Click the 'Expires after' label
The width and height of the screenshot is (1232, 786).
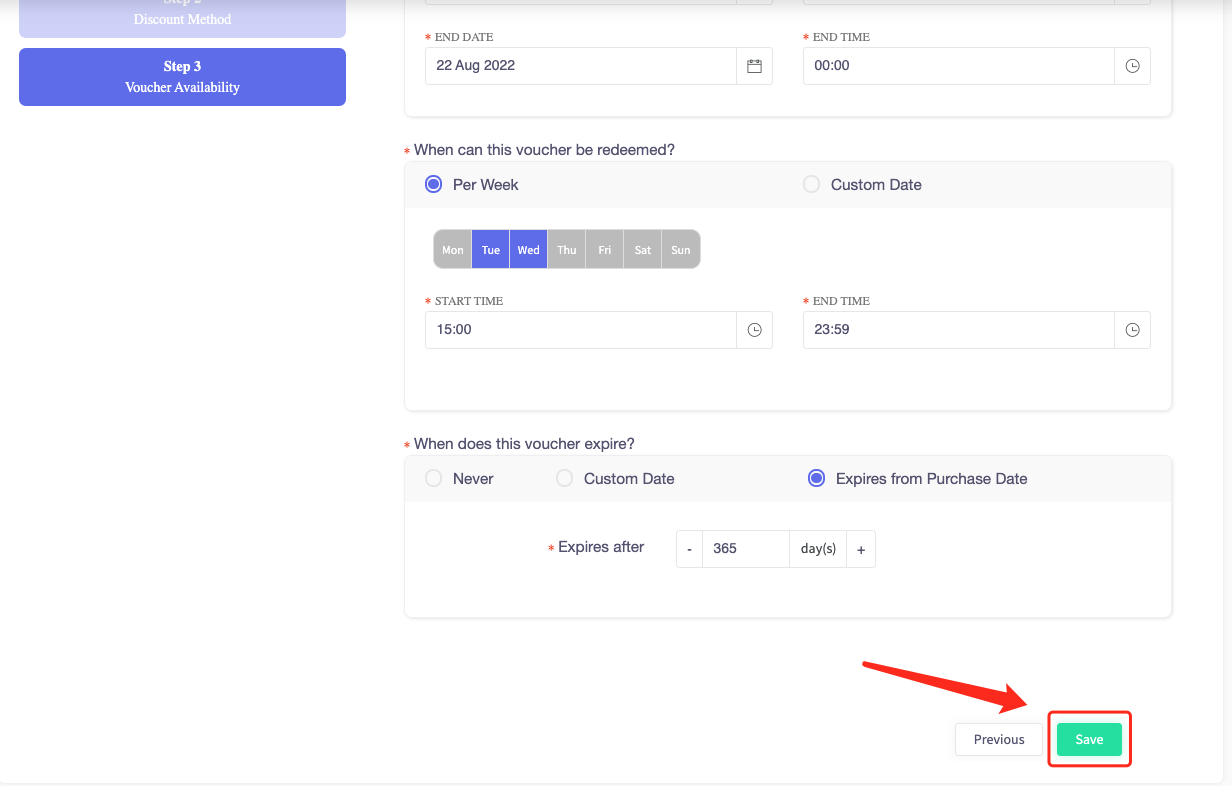pyautogui.click(x=601, y=547)
